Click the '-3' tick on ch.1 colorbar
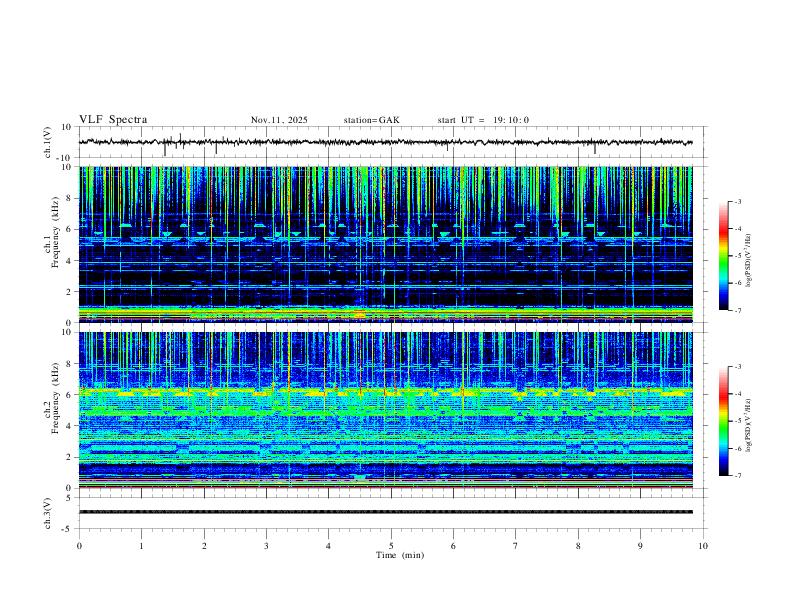This screenshot has height=612, width=792. 737,202
